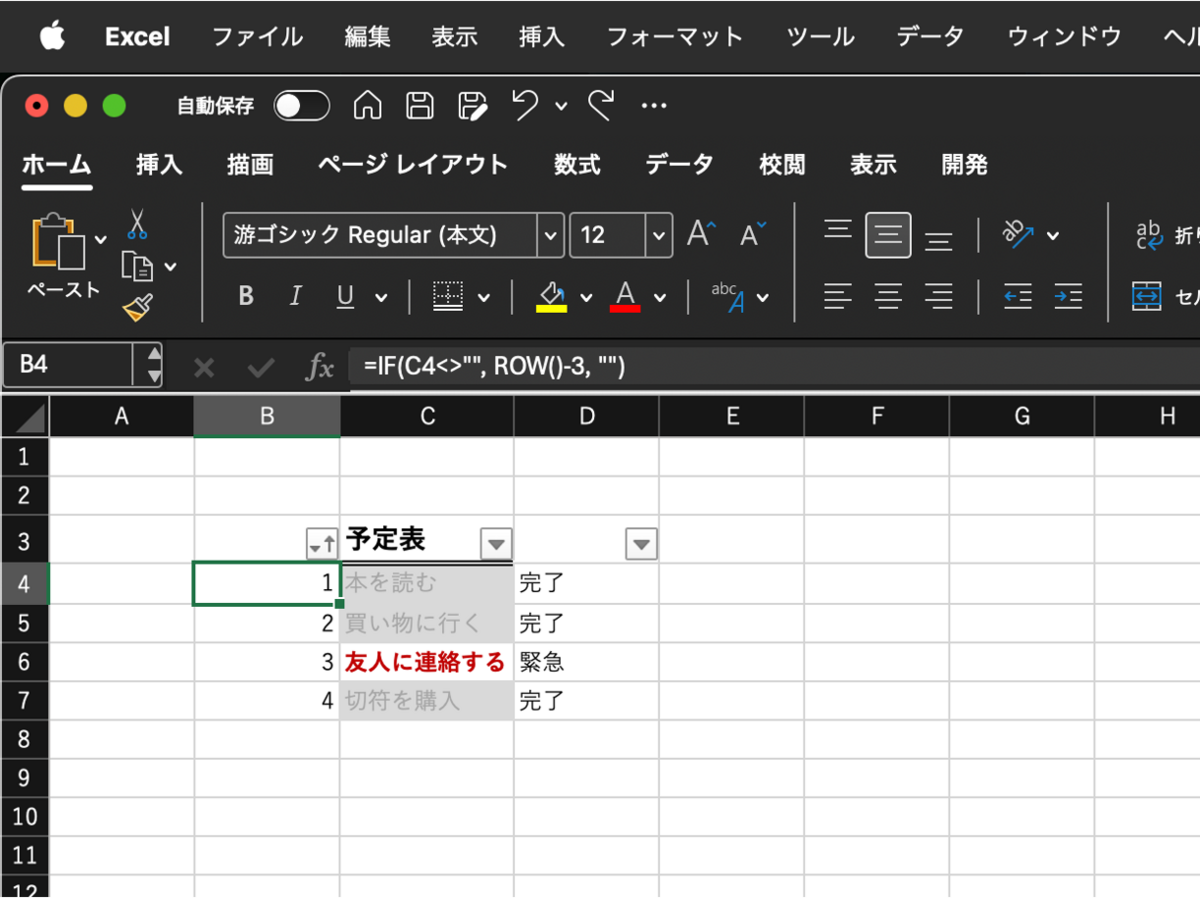
Task: Apply yellow fill color
Action: (x=552, y=296)
